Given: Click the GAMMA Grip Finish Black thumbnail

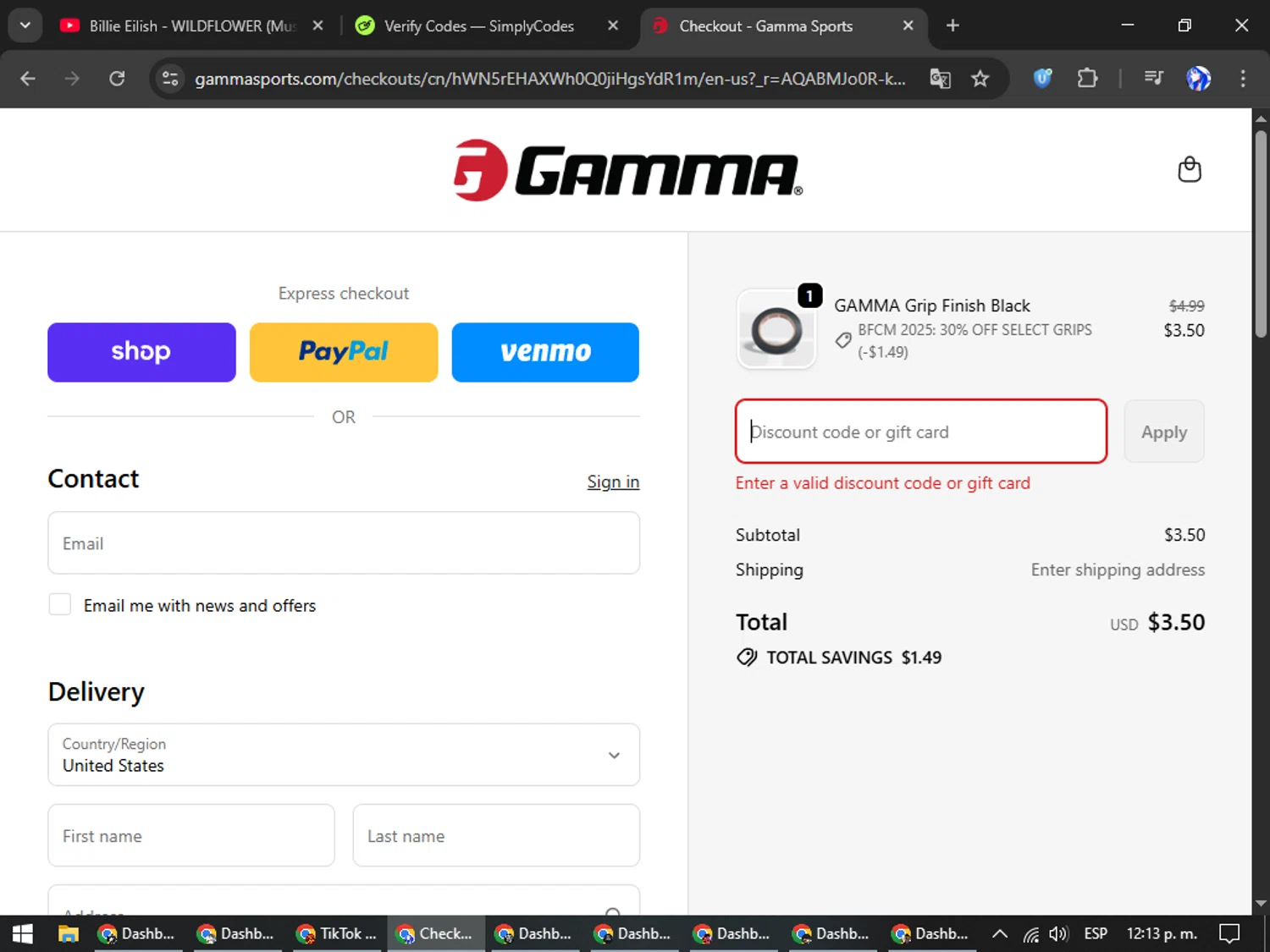Looking at the screenshot, I should pos(776,329).
